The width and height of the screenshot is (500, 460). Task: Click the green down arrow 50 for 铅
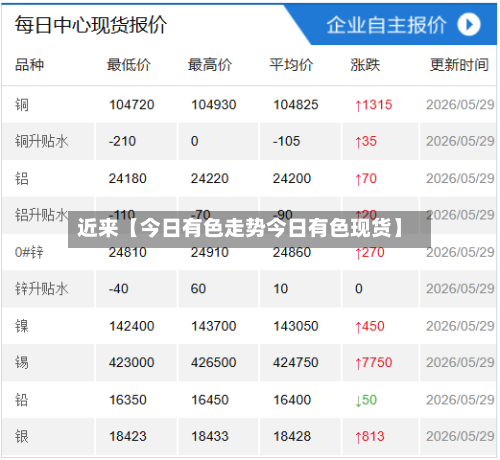pyautogui.click(x=366, y=400)
